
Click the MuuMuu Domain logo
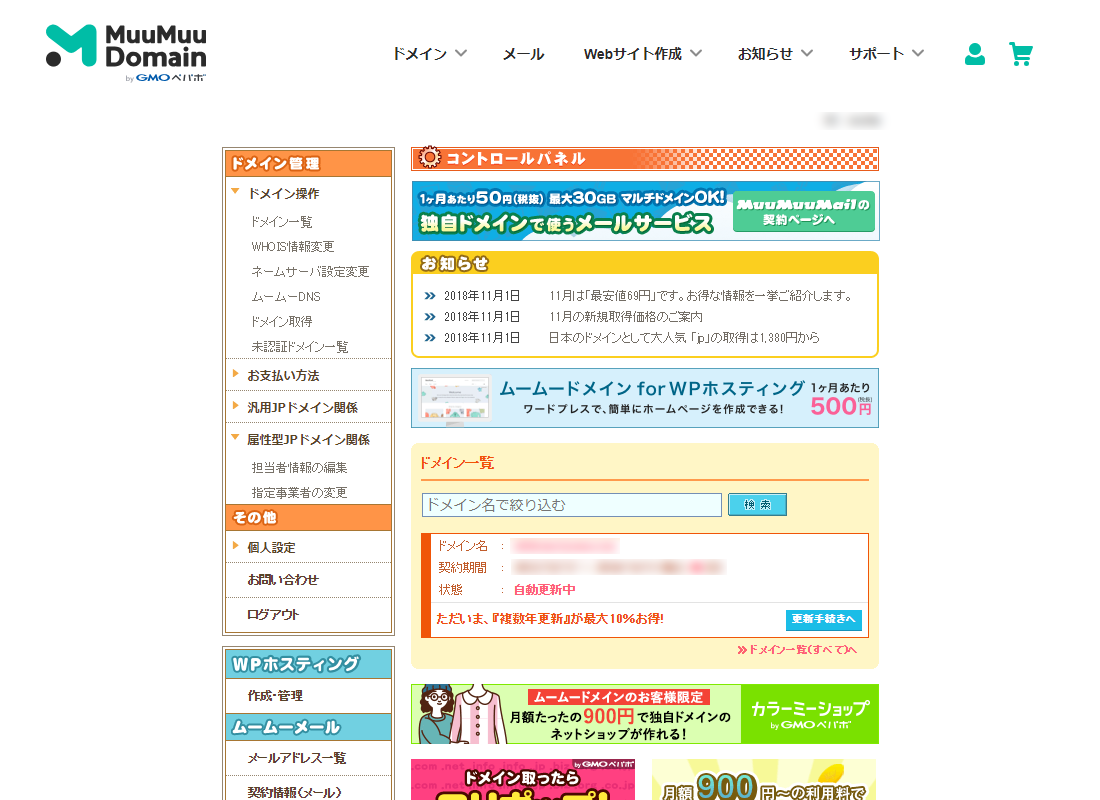(125, 54)
